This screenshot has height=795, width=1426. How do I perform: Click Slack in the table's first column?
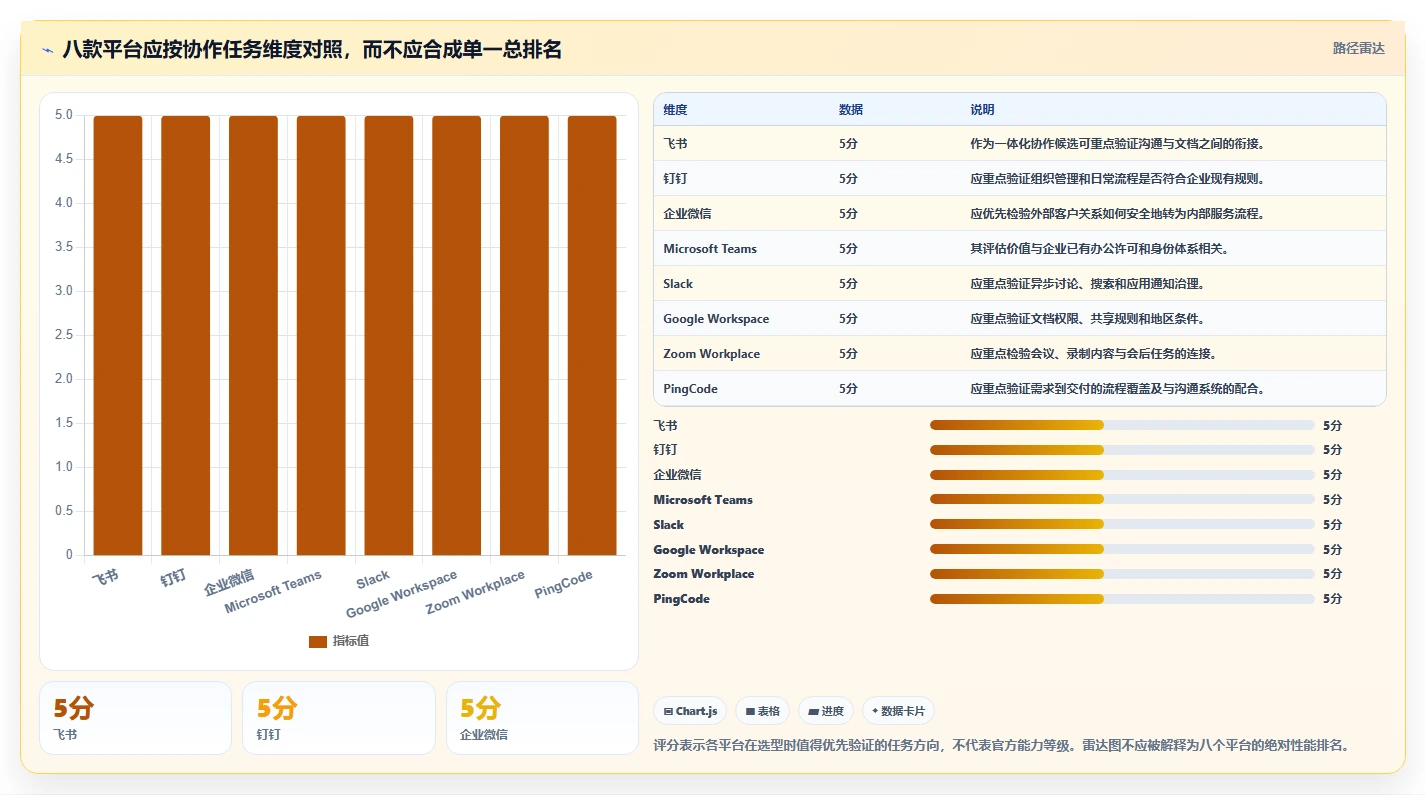pyautogui.click(x=678, y=284)
